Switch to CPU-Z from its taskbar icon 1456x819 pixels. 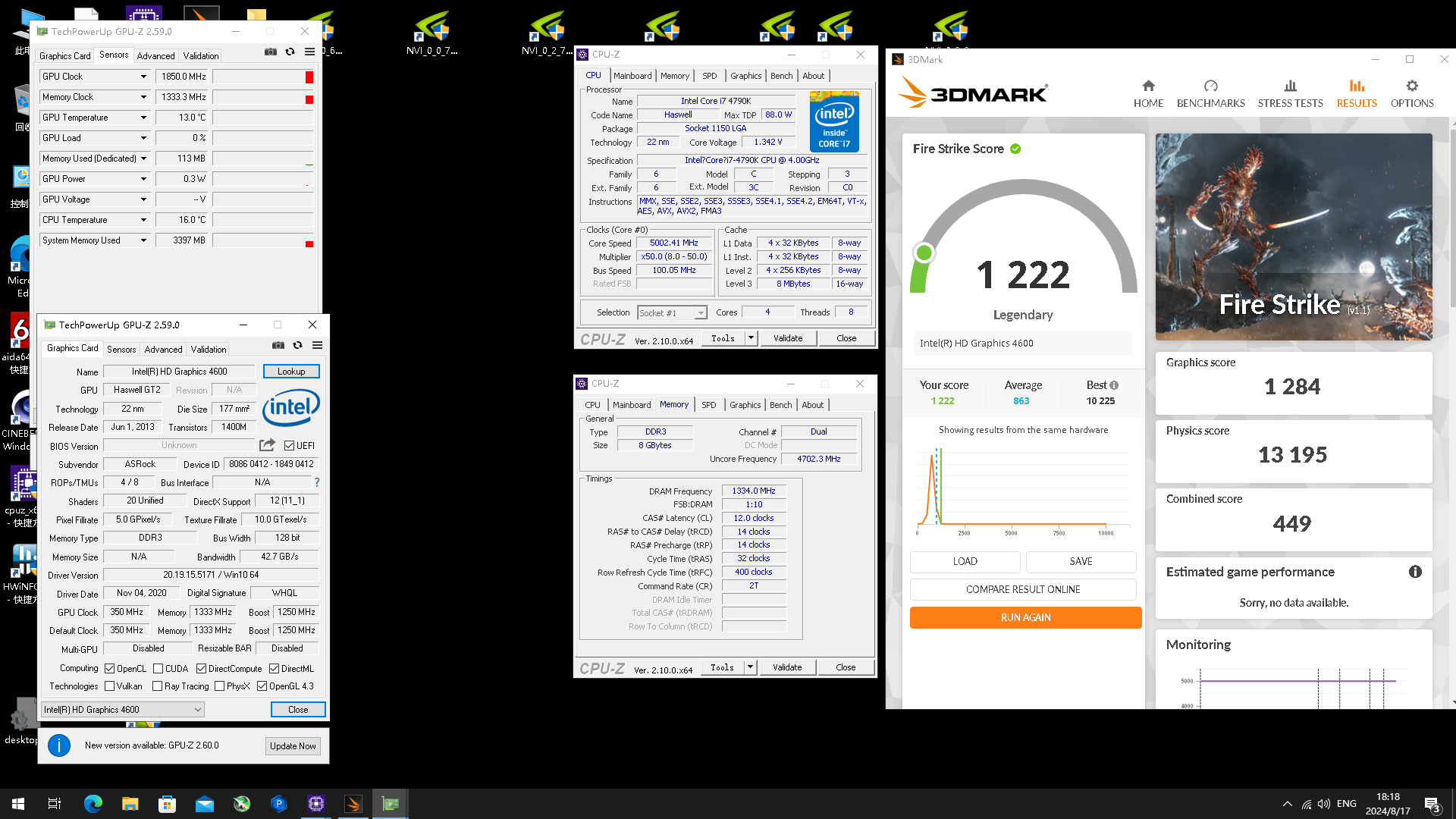click(x=316, y=804)
